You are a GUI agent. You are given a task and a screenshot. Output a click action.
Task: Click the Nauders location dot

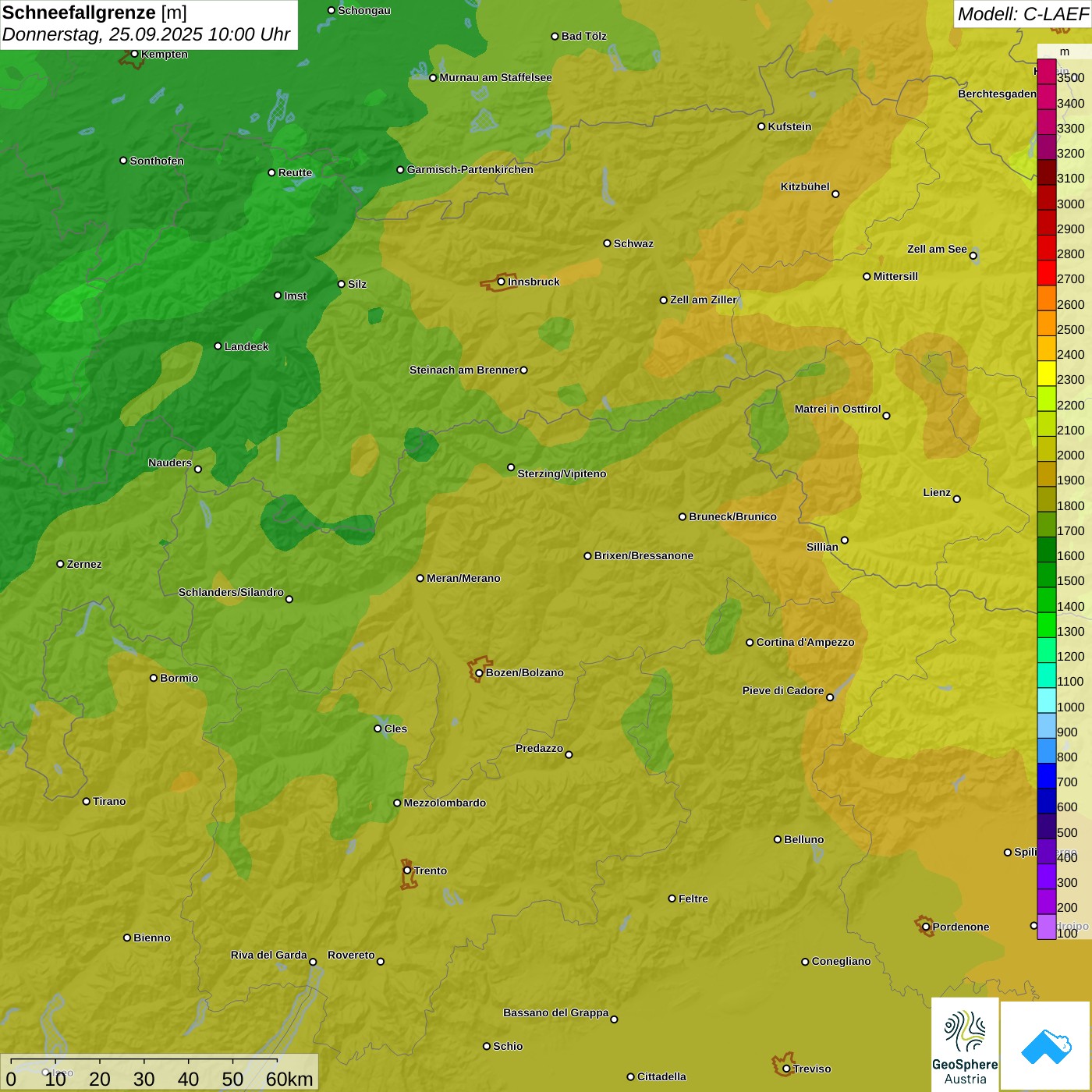point(198,470)
